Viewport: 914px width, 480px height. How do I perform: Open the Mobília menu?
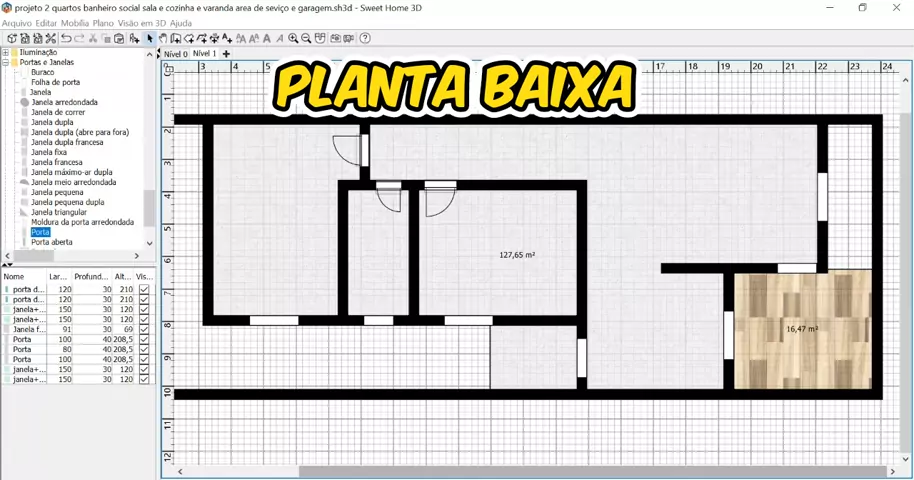(75, 22)
